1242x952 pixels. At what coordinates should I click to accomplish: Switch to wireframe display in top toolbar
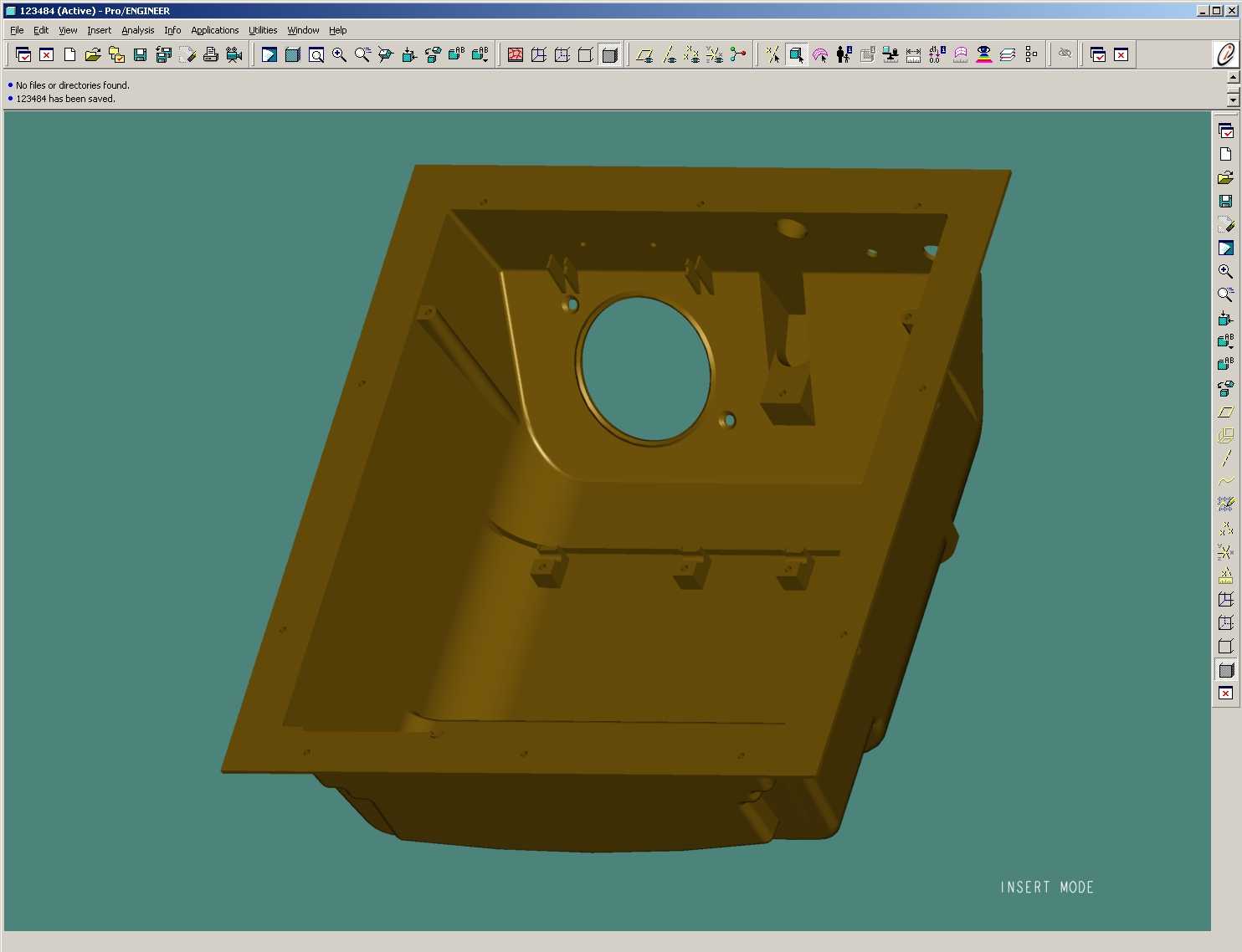[539, 55]
